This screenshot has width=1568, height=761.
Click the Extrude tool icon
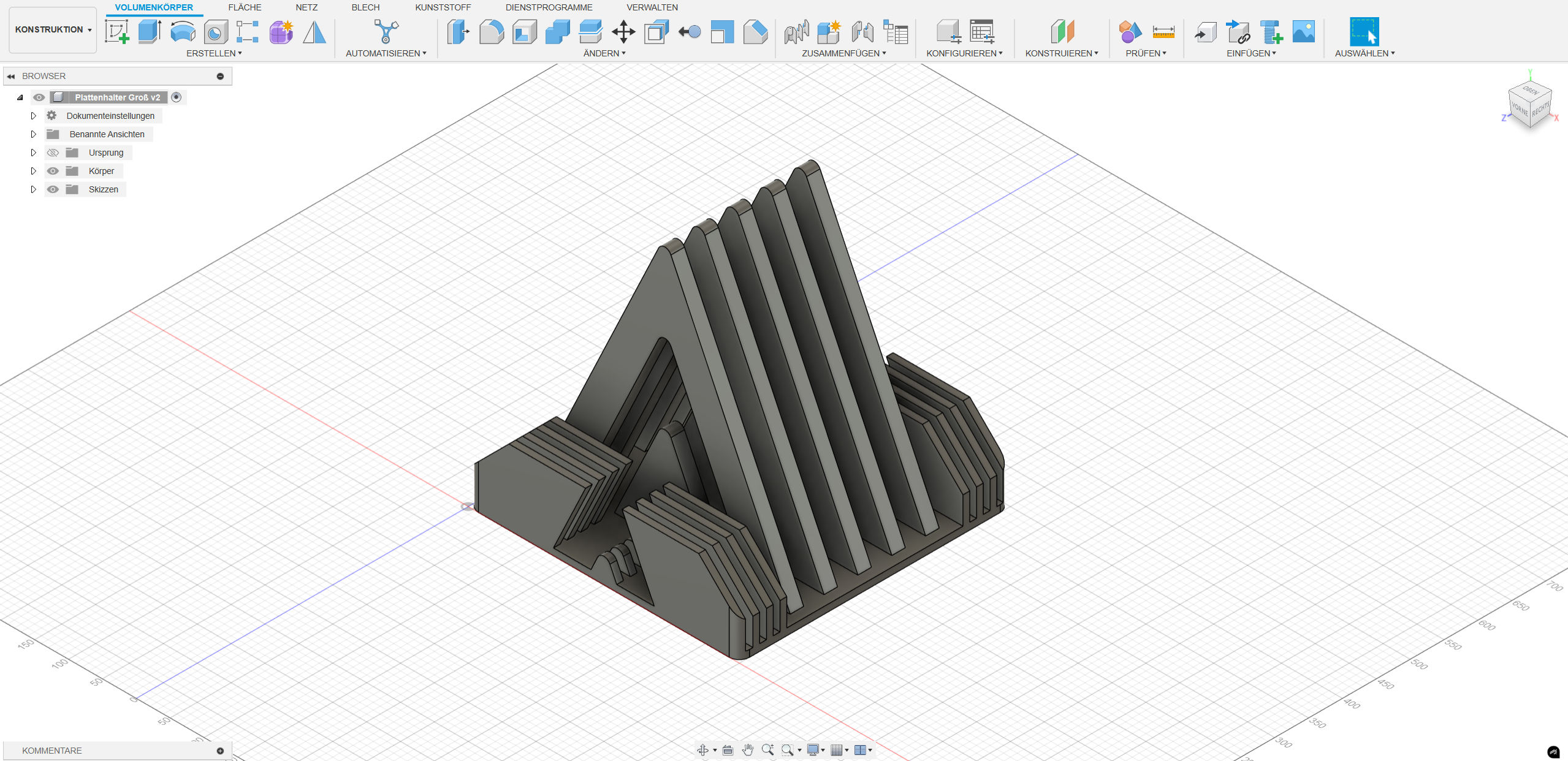[x=150, y=31]
